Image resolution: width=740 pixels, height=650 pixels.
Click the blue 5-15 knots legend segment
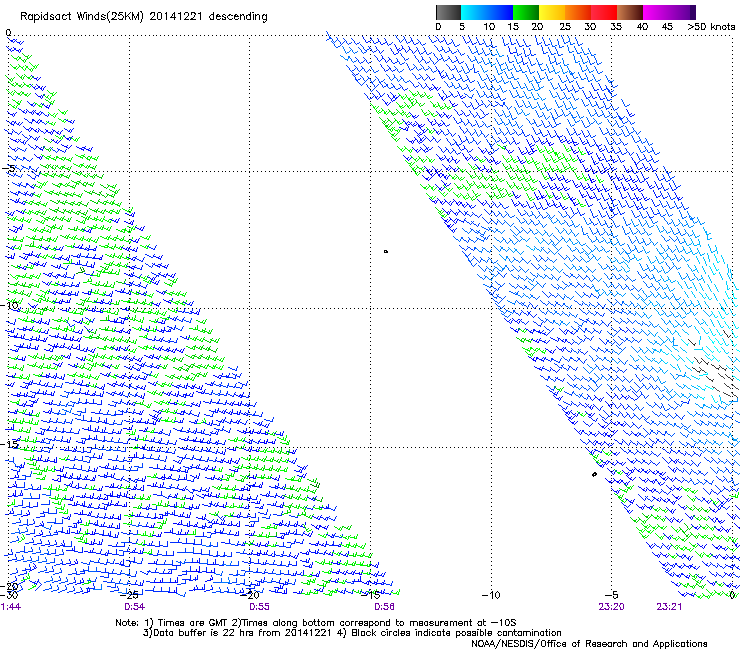[487, 12]
